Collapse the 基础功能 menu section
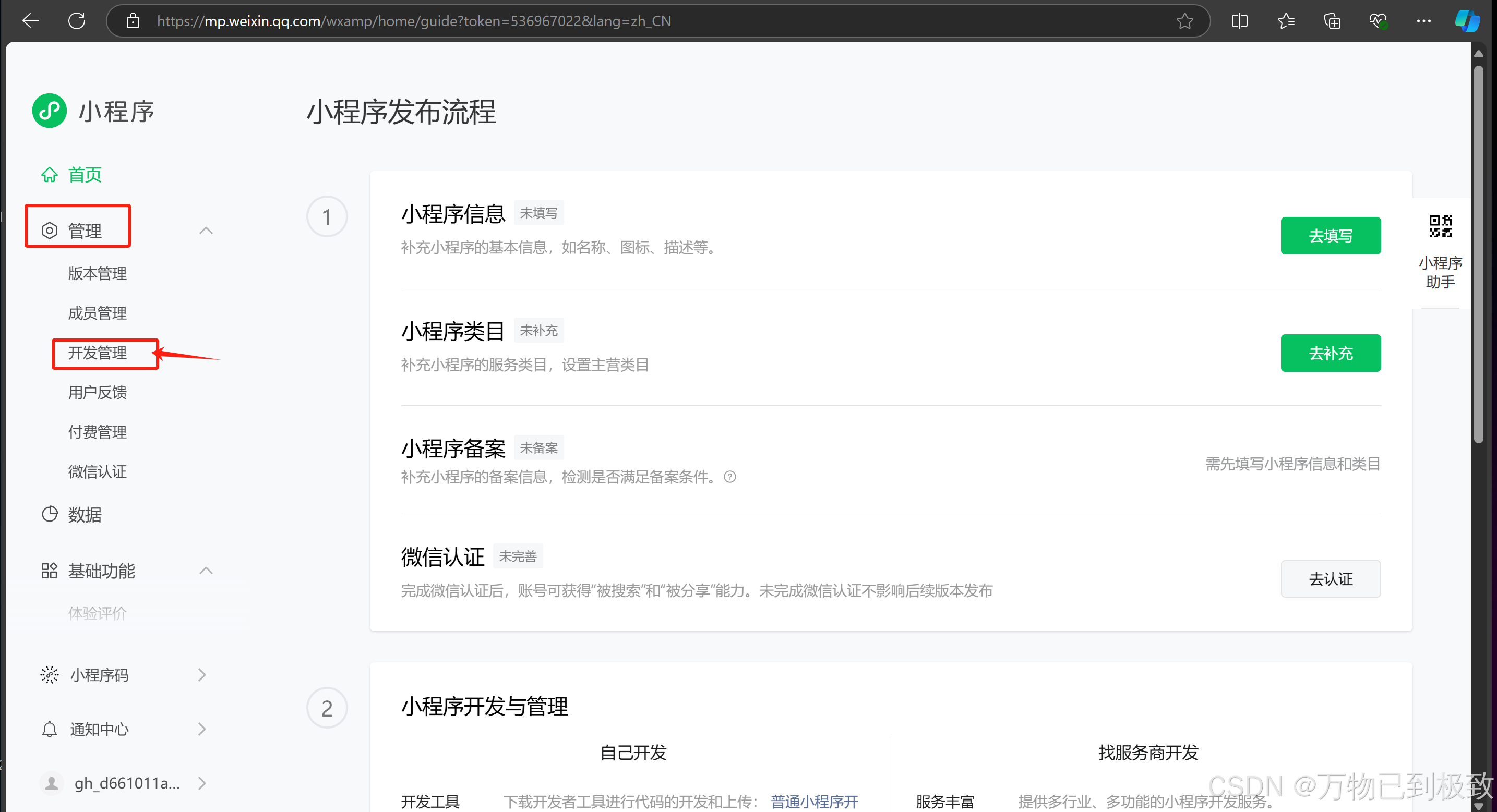 coord(206,571)
